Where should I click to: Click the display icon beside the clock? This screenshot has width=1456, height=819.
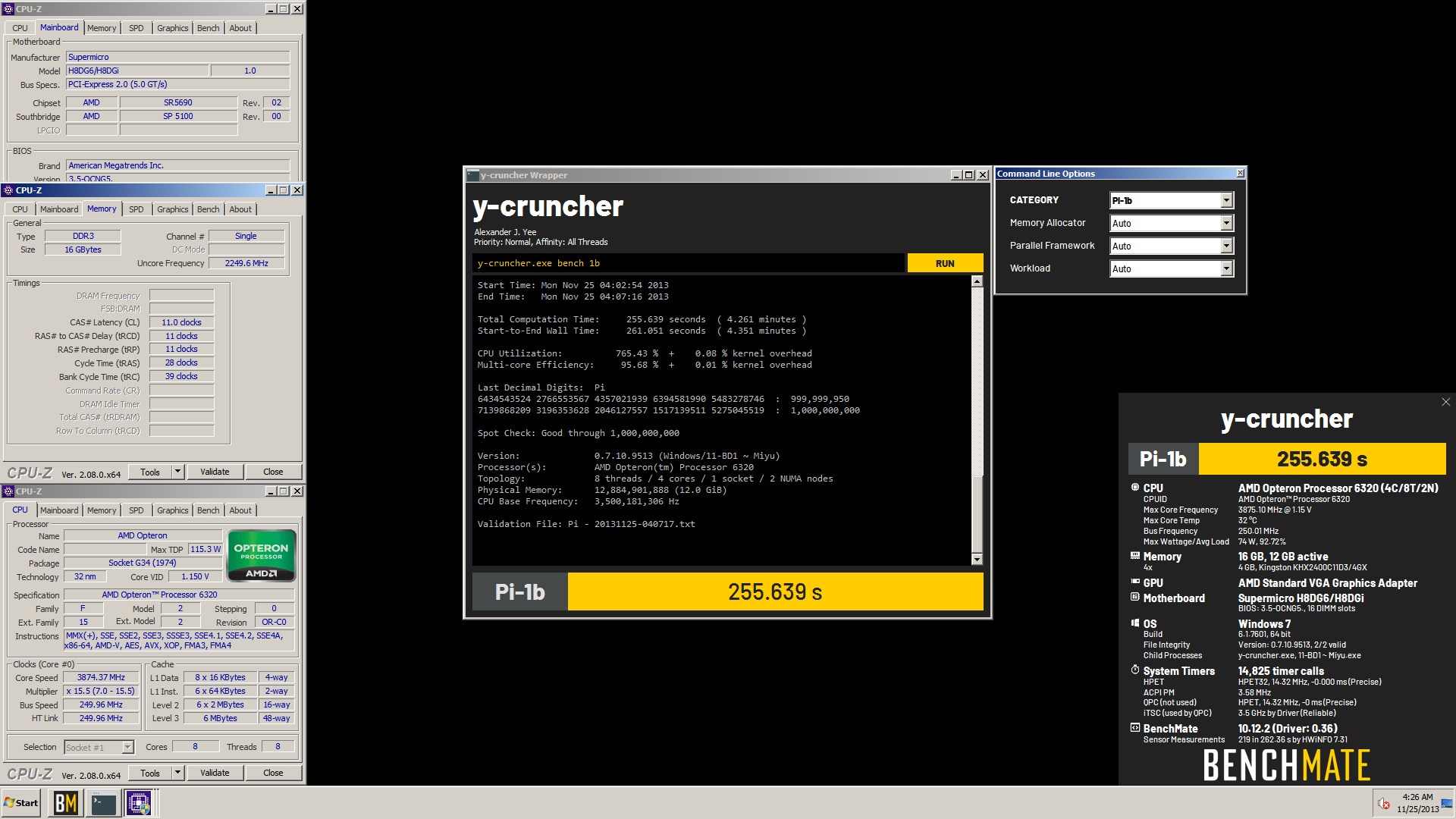point(1447,802)
